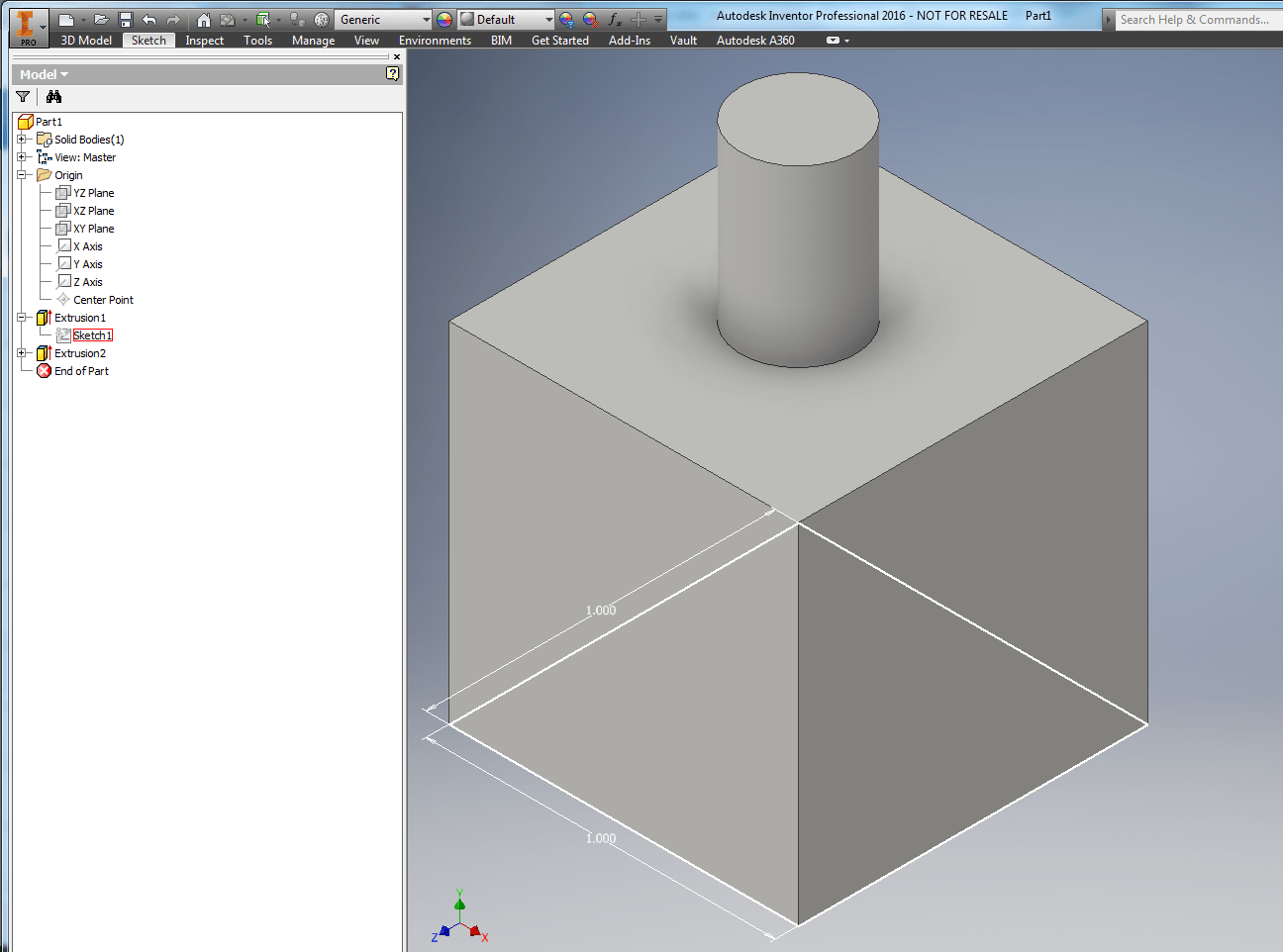This screenshot has height=952, width=1283.
Task: Collapse the Origin folder
Action: 22,175
